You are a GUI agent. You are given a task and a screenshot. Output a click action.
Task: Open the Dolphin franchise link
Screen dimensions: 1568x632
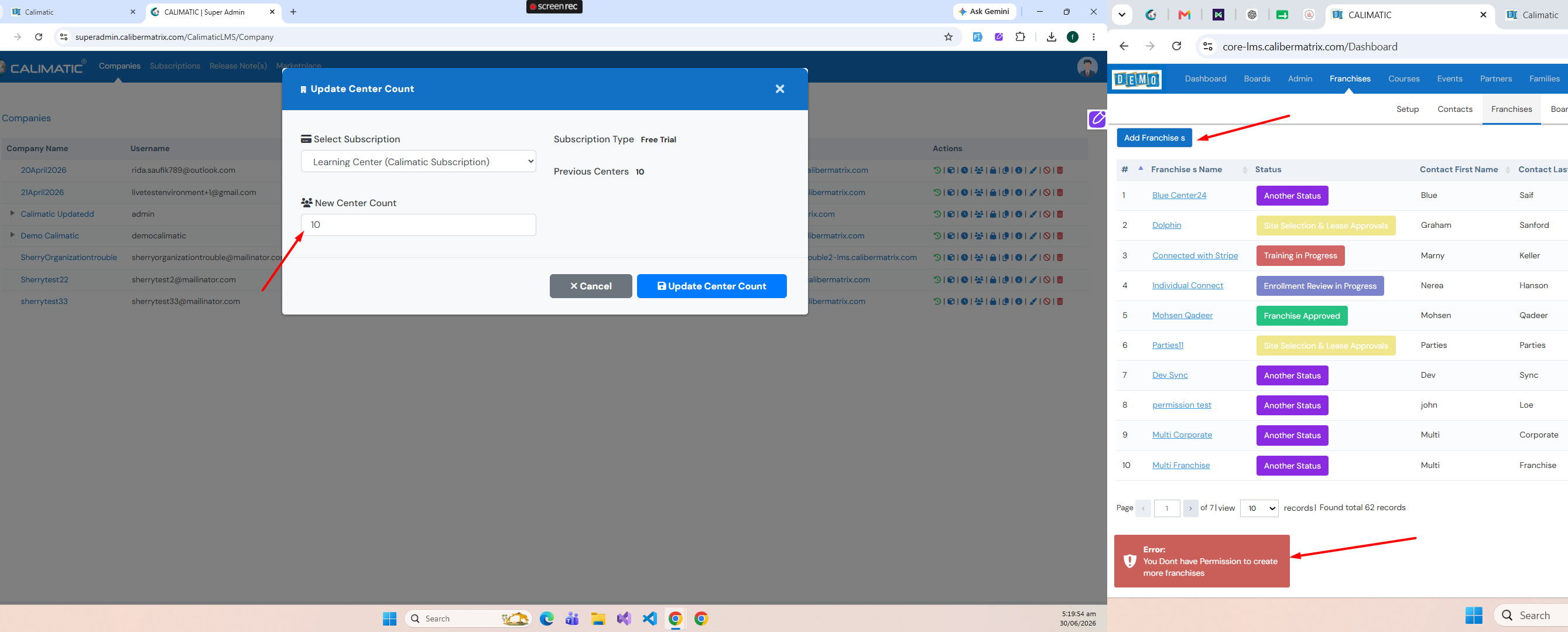pyautogui.click(x=1166, y=226)
